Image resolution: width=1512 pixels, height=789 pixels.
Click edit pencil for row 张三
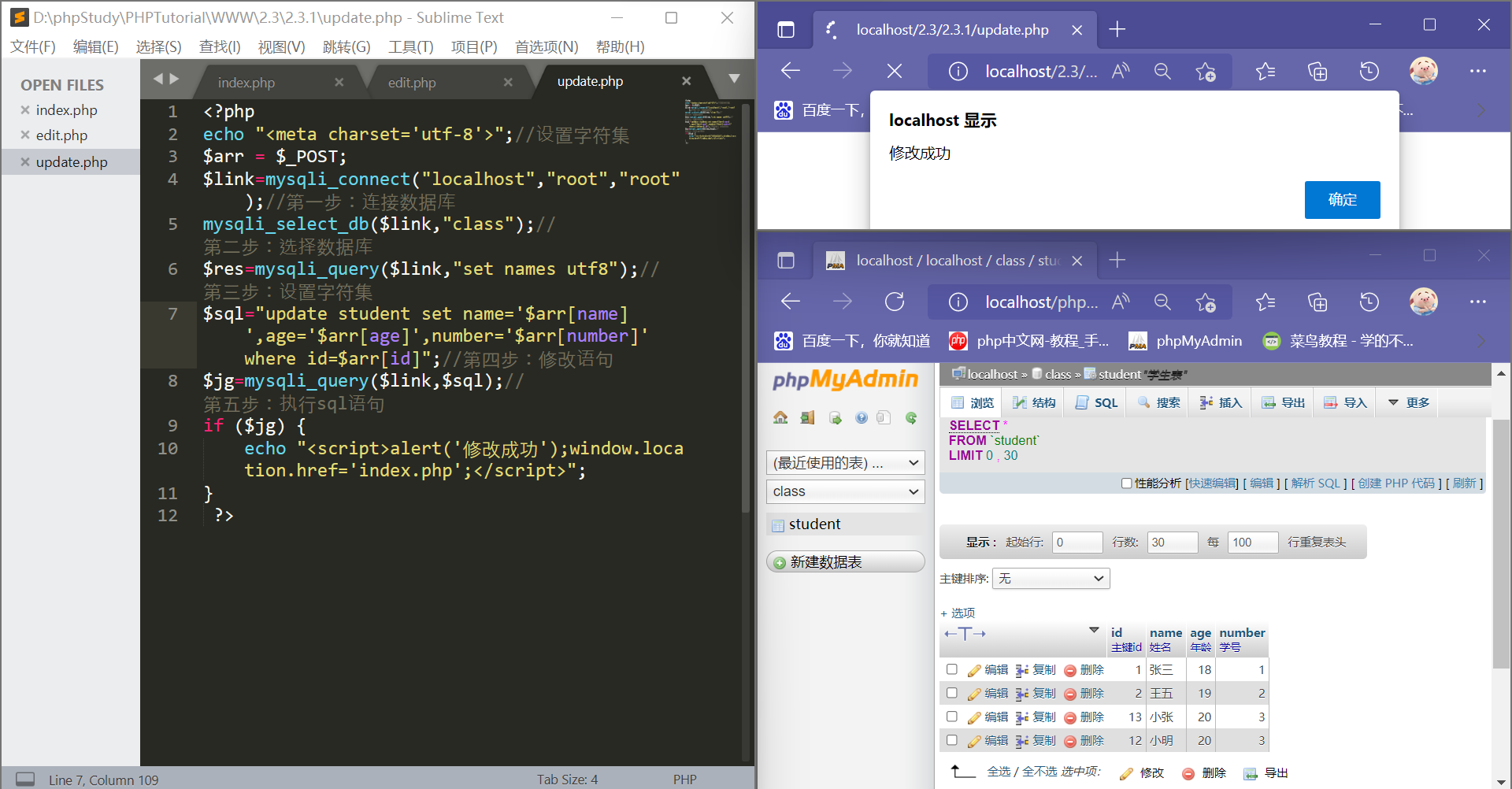click(974, 670)
